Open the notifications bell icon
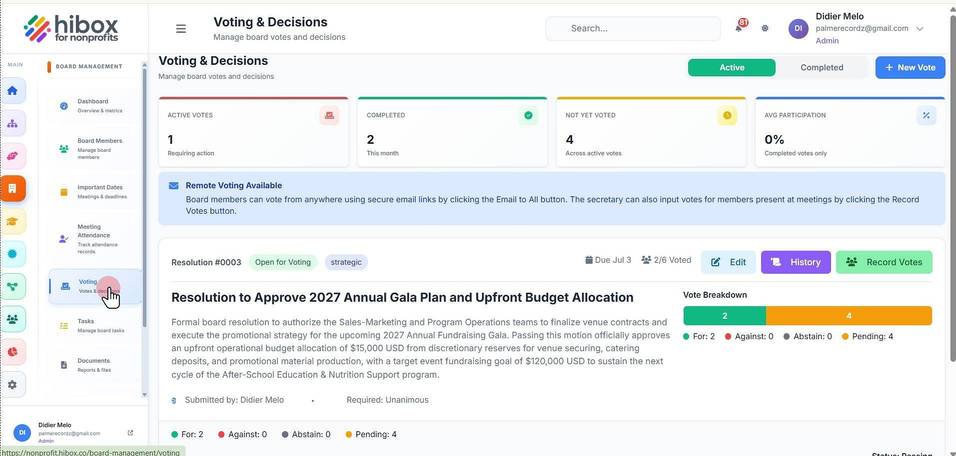The image size is (956, 456). pyautogui.click(x=740, y=27)
